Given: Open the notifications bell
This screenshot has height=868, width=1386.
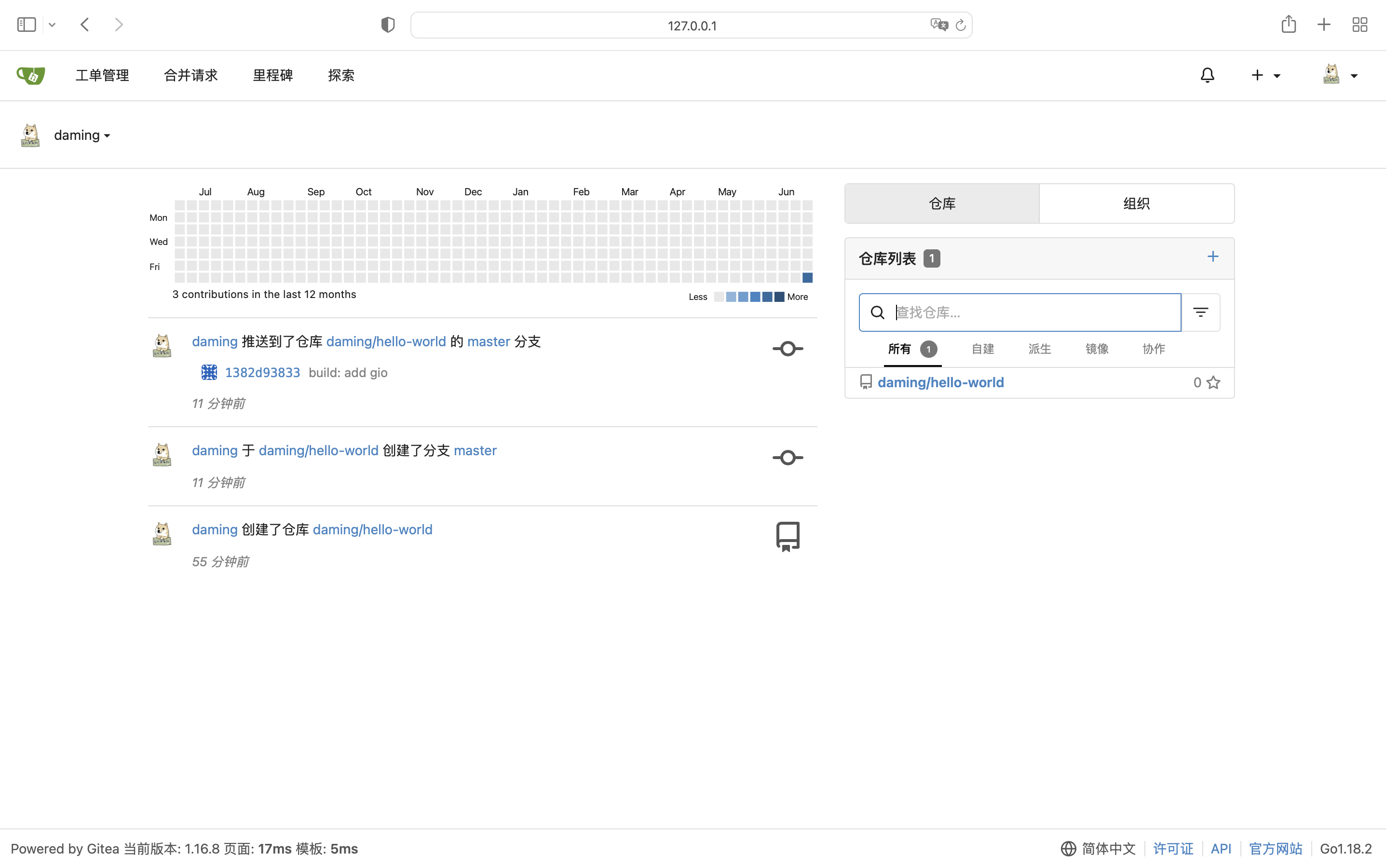Looking at the screenshot, I should (1207, 75).
